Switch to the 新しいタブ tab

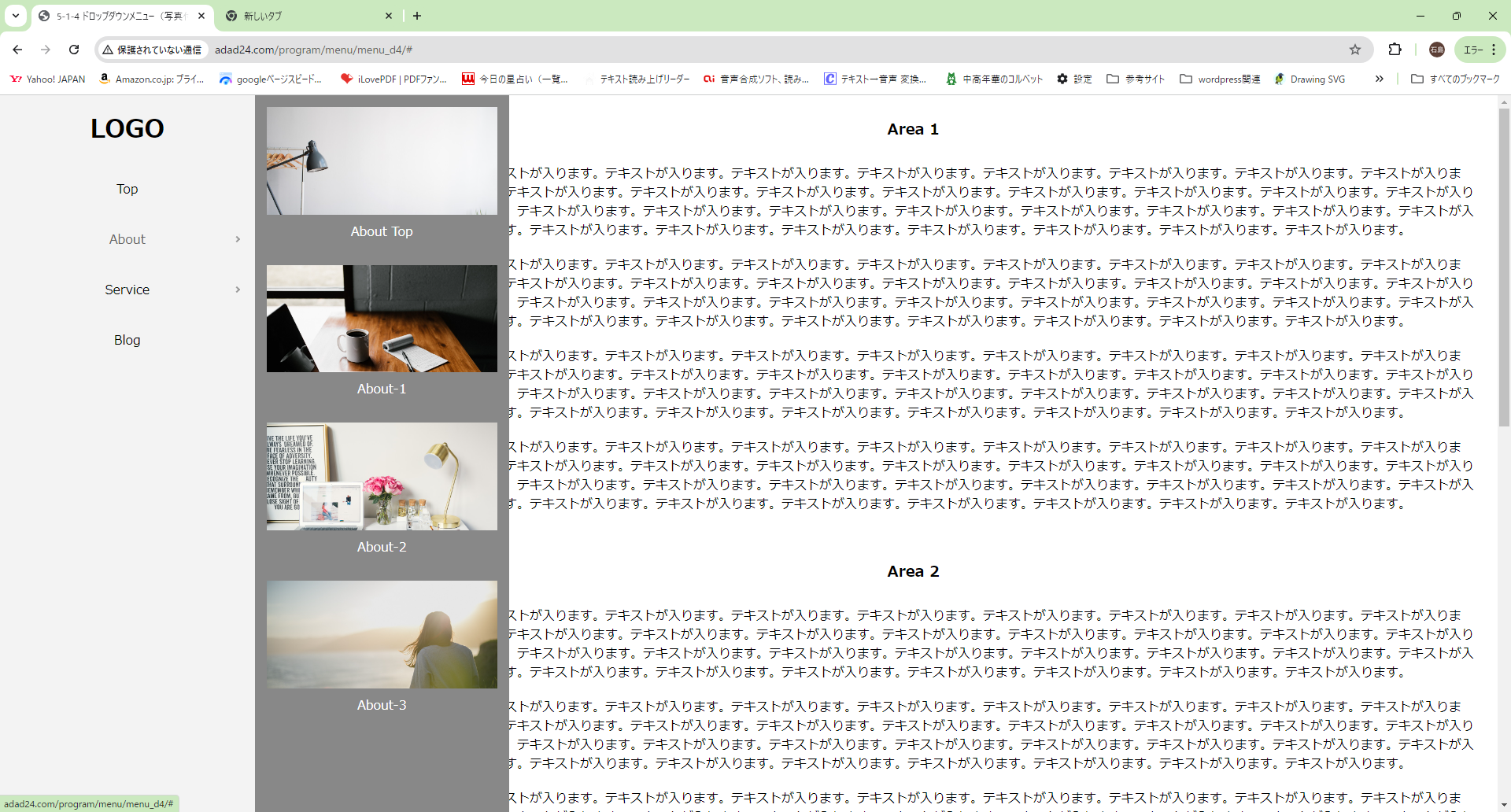308,16
